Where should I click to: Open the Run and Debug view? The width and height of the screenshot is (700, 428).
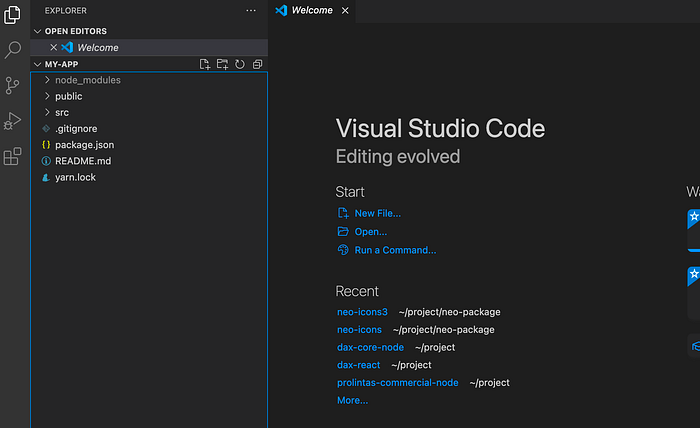pos(13,121)
